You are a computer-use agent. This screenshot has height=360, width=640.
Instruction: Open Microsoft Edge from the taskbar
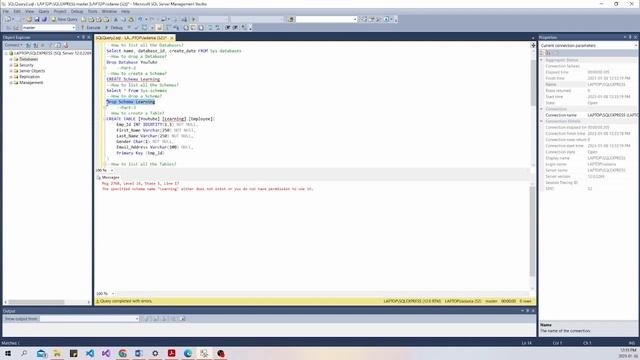[x=188, y=353]
